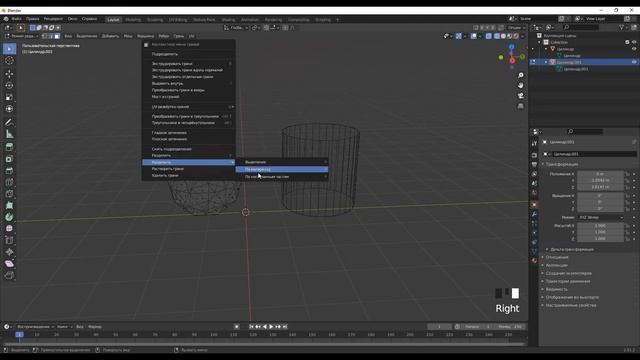Choose the Move tool

coord(9,74)
